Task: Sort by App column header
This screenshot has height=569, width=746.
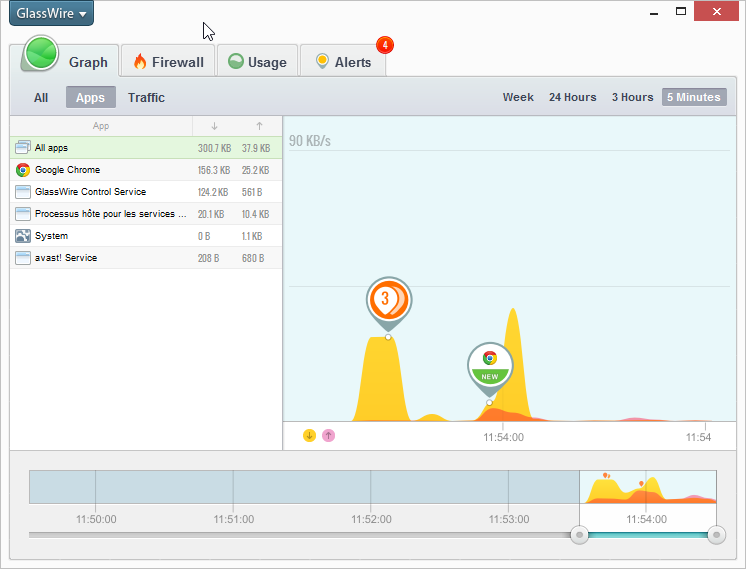Action: [101, 126]
